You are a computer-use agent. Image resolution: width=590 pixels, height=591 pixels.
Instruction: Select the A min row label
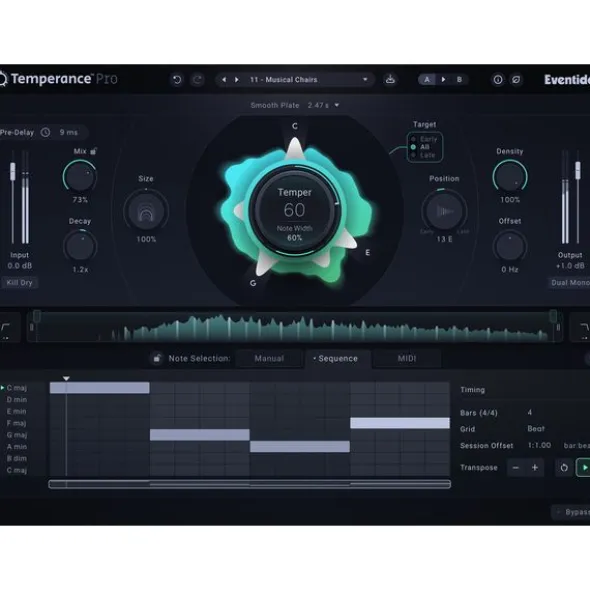tap(17, 447)
